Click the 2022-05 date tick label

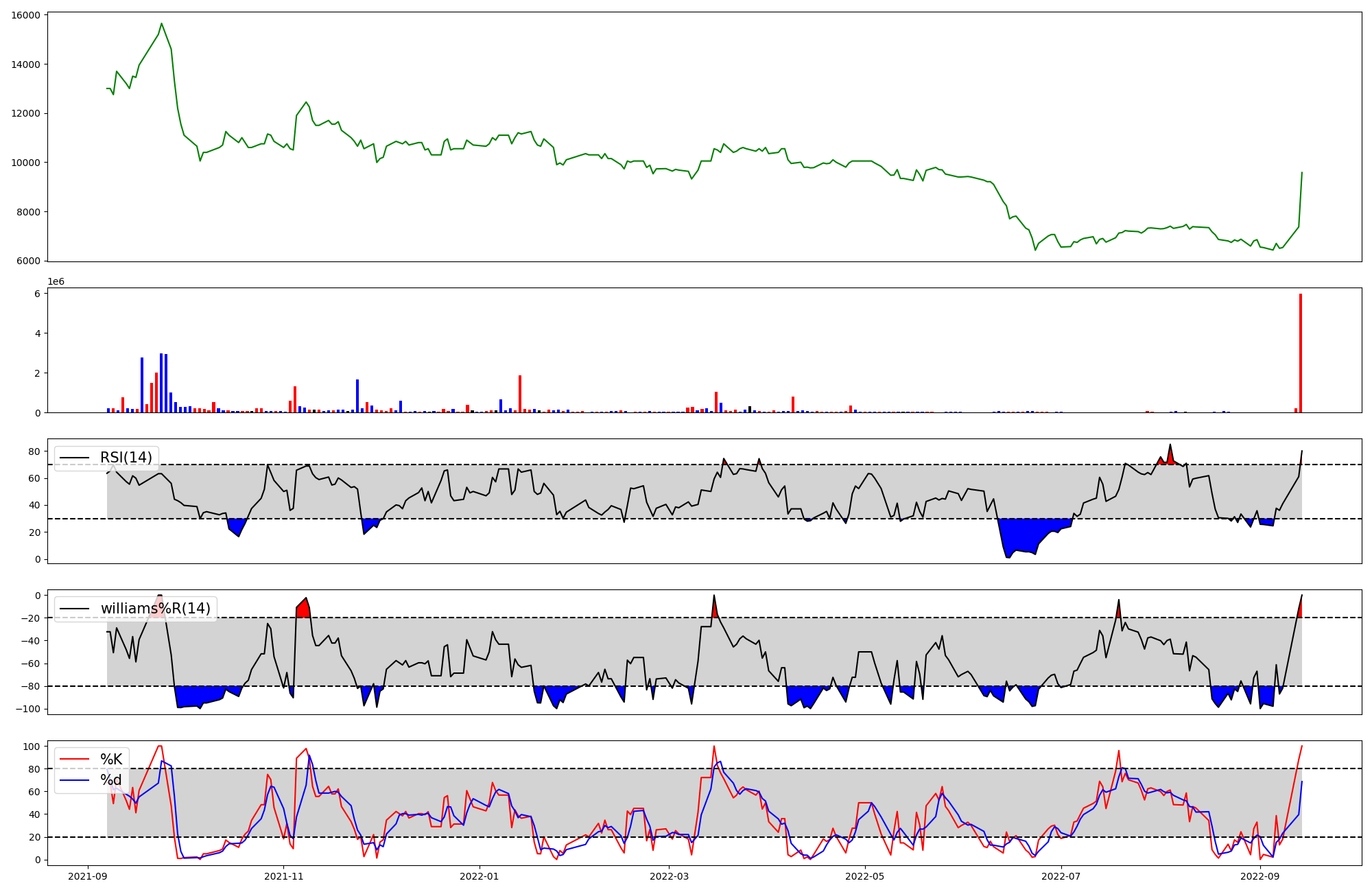coord(864,876)
